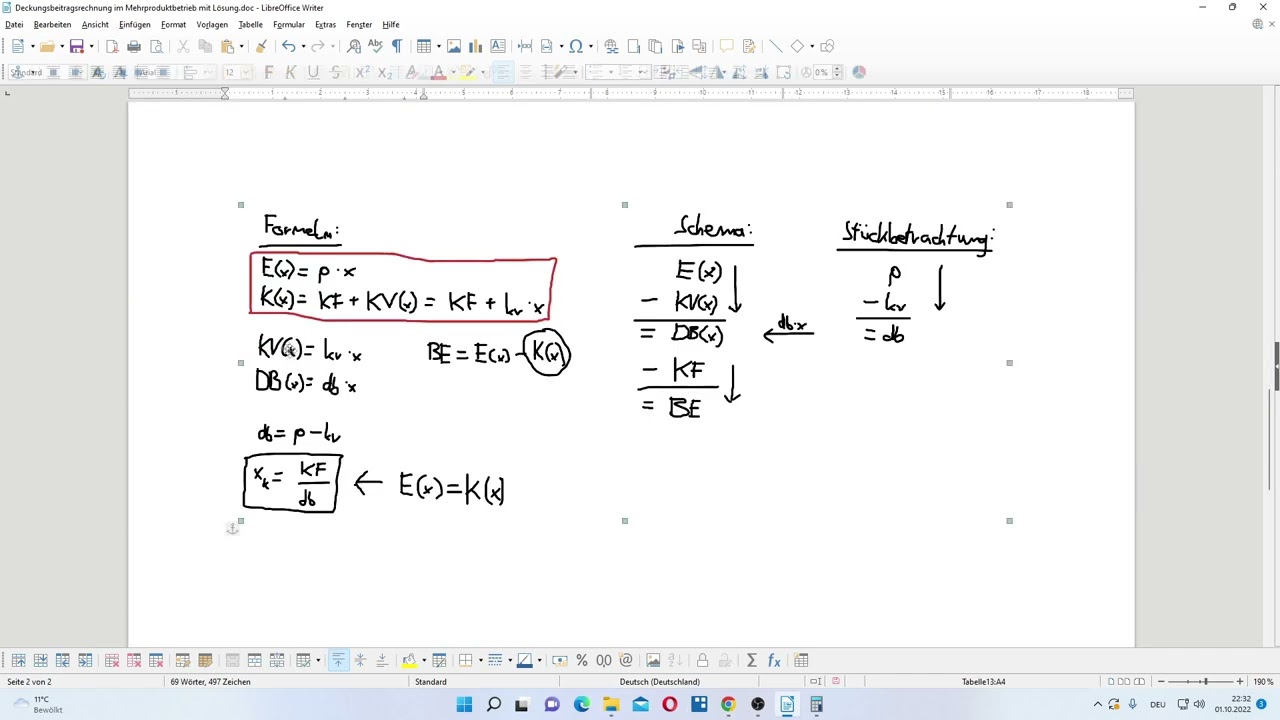Insert a text box

coord(498,46)
